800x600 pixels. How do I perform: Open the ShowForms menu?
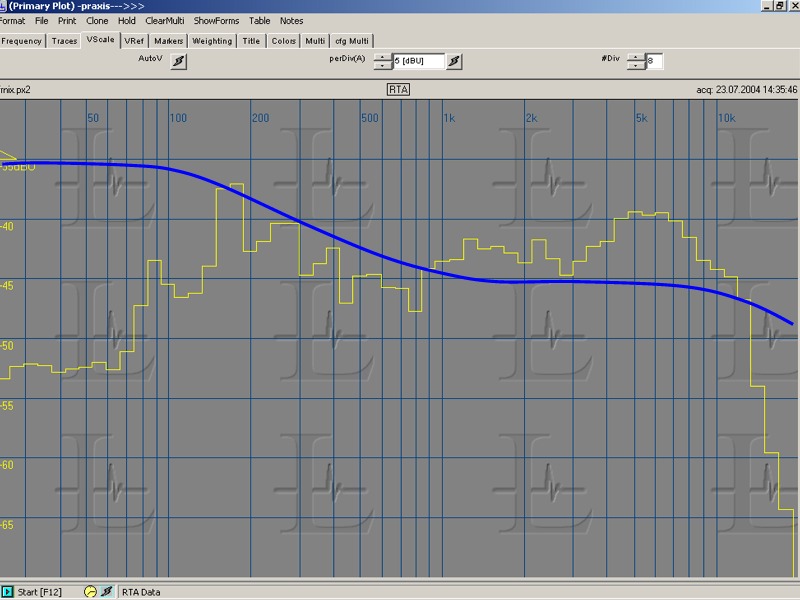217,20
